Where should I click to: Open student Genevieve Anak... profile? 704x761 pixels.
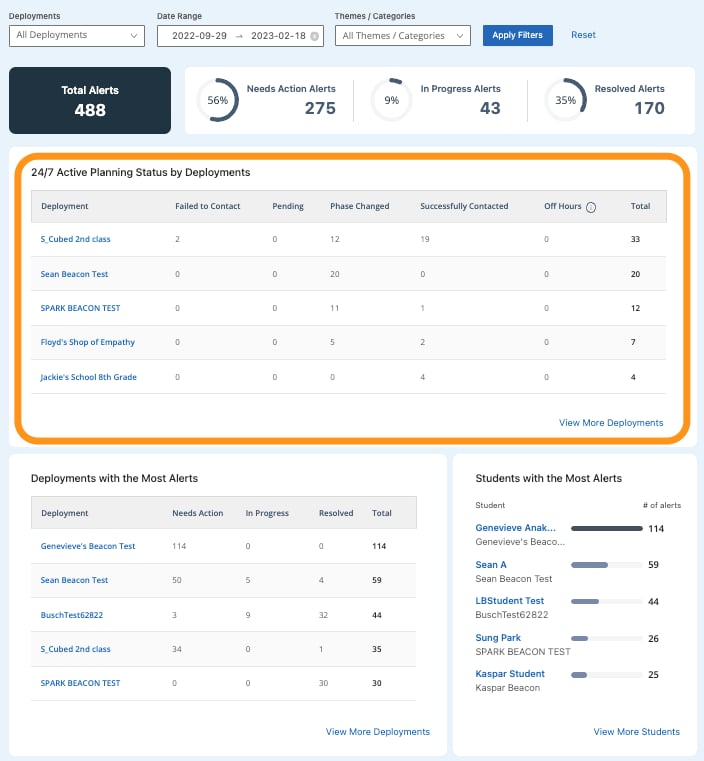pos(515,528)
